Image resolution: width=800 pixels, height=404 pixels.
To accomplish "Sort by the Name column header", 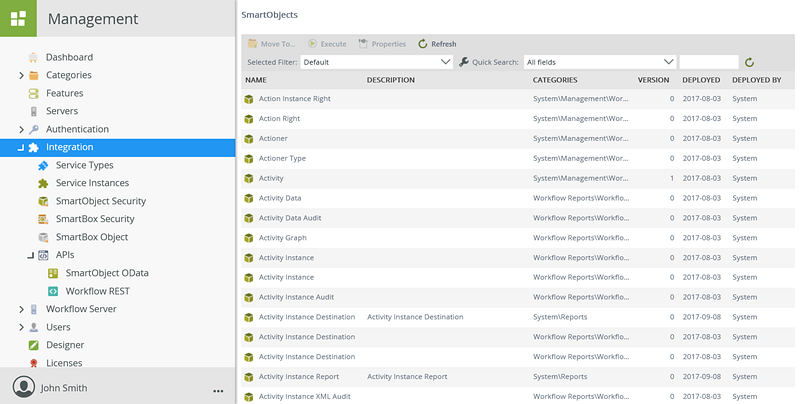I will click(x=256, y=80).
